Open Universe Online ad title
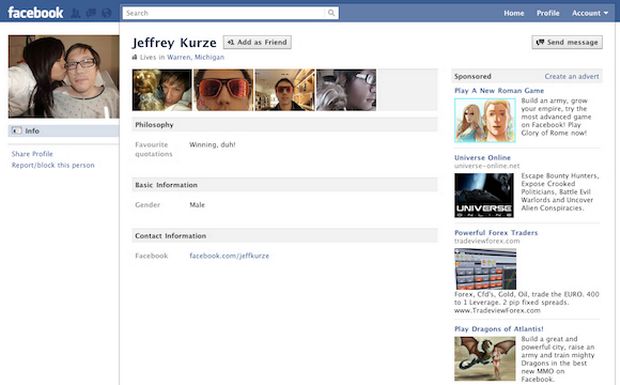620x385 pixels. 482,157
